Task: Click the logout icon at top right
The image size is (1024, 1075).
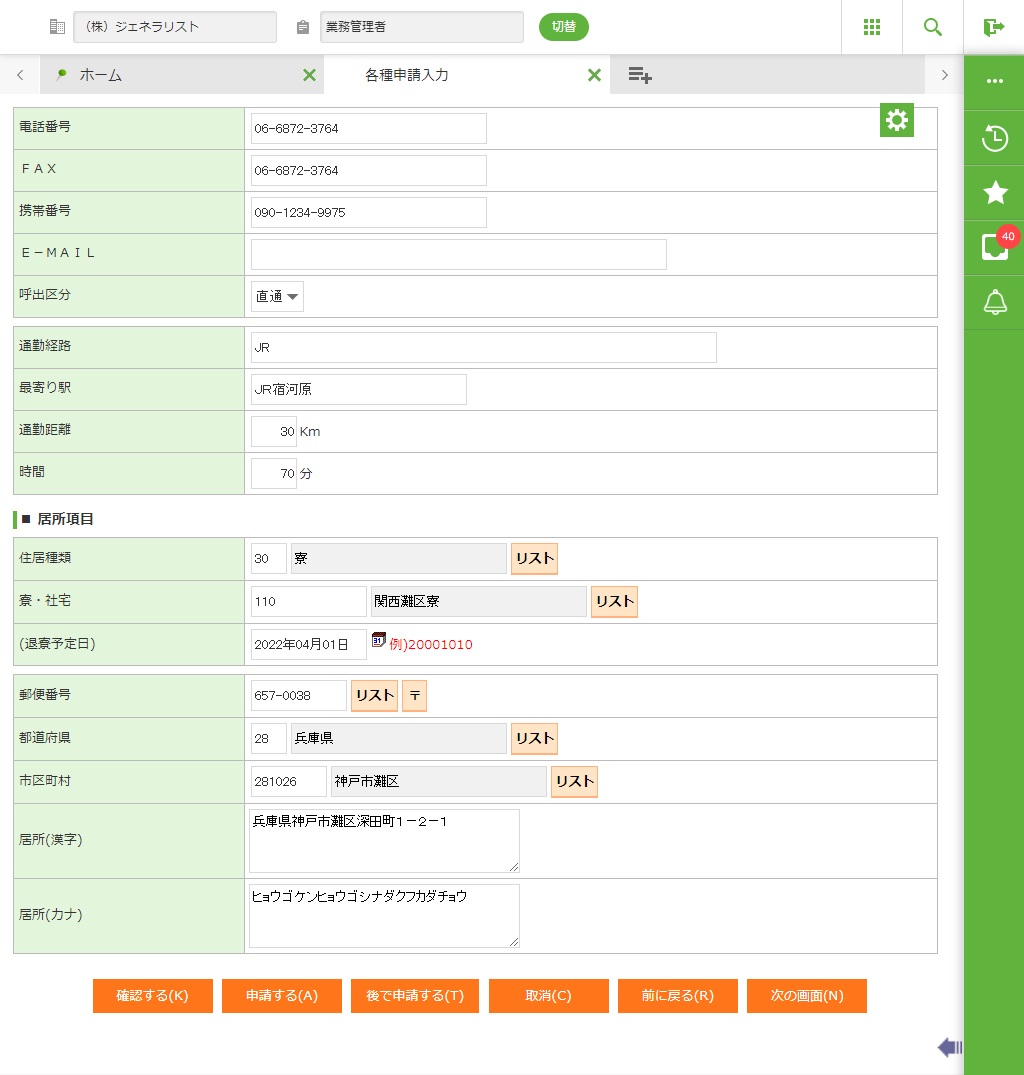Action: pyautogui.click(x=993, y=27)
